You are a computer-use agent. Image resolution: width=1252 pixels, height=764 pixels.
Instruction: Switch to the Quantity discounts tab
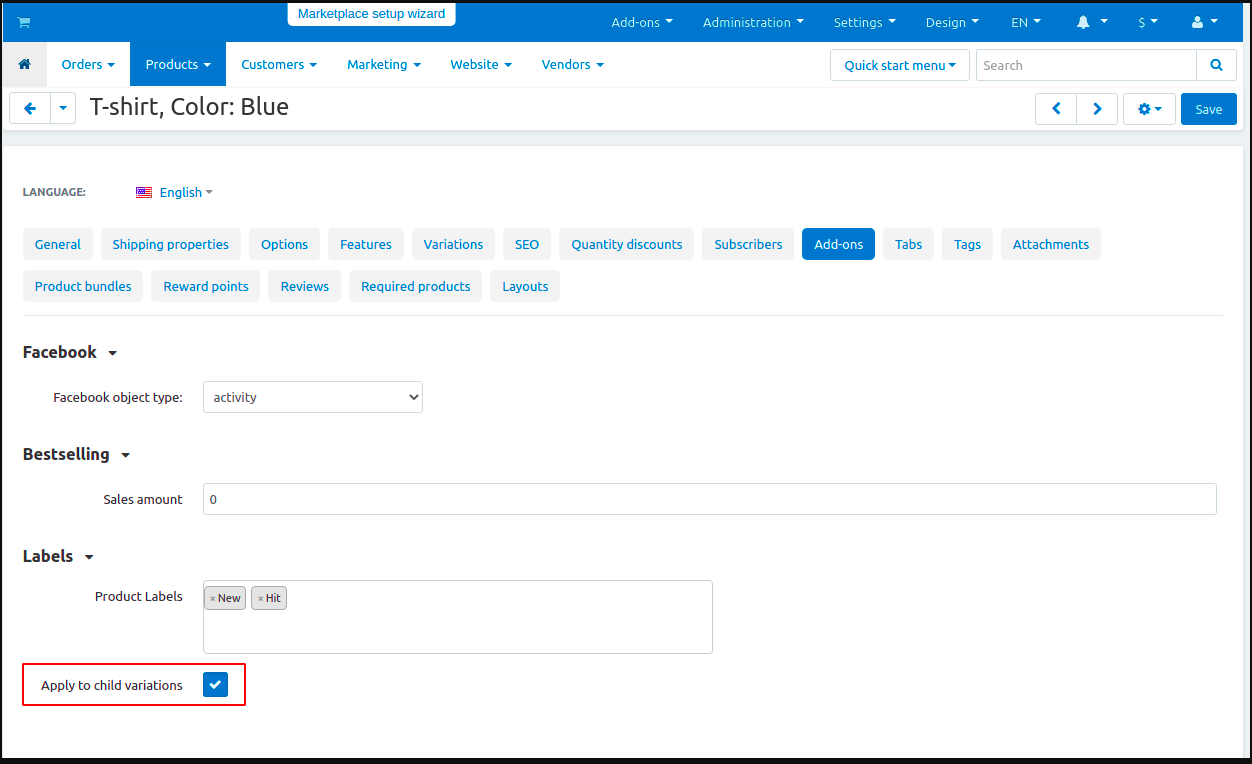[627, 244]
